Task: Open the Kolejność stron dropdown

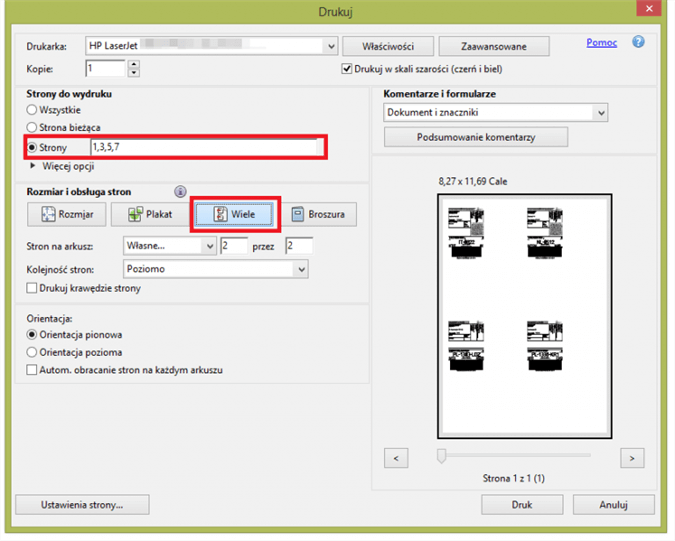Action: (x=300, y=269)
